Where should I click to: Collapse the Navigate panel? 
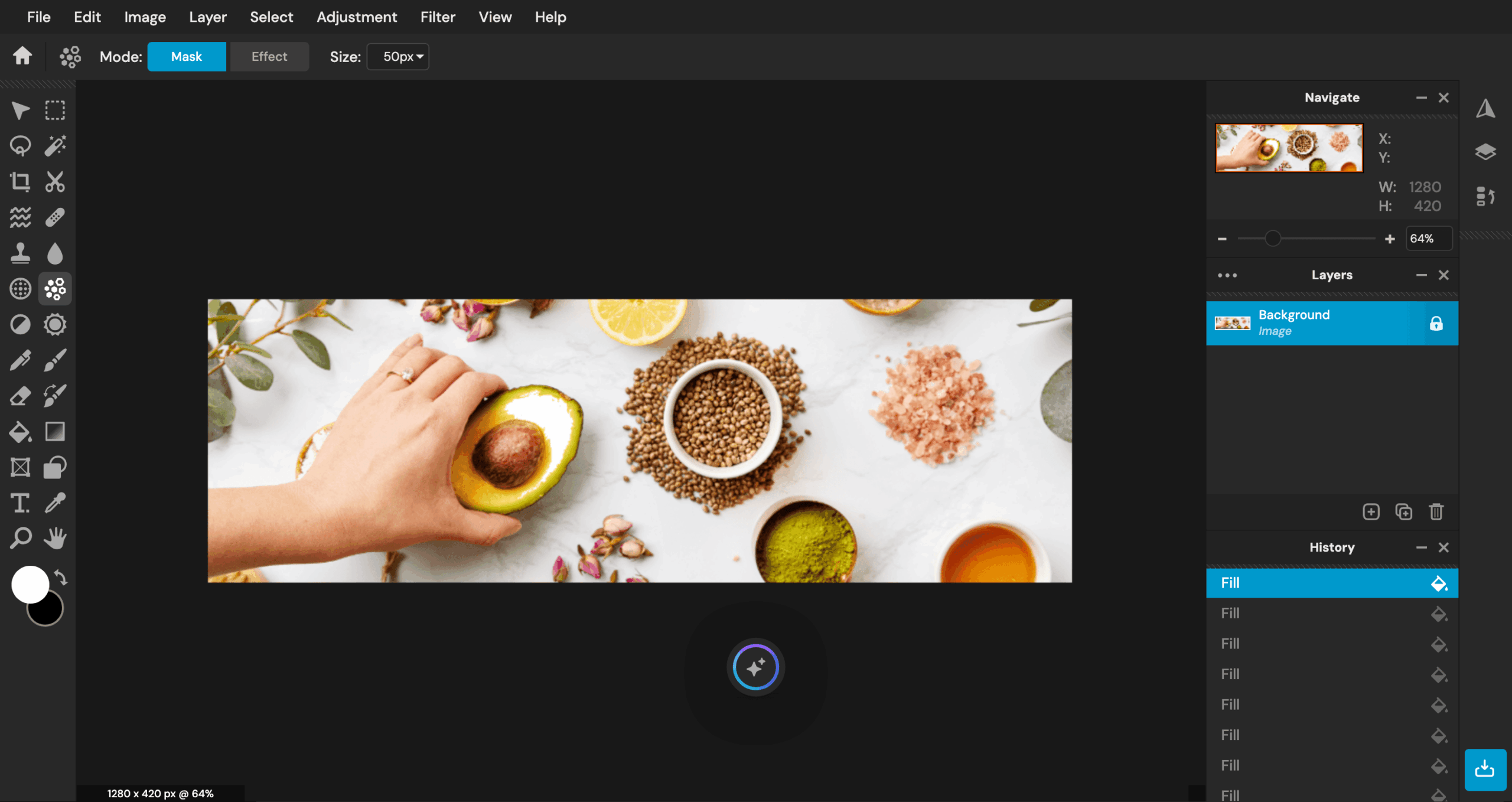click(1422, 97)
